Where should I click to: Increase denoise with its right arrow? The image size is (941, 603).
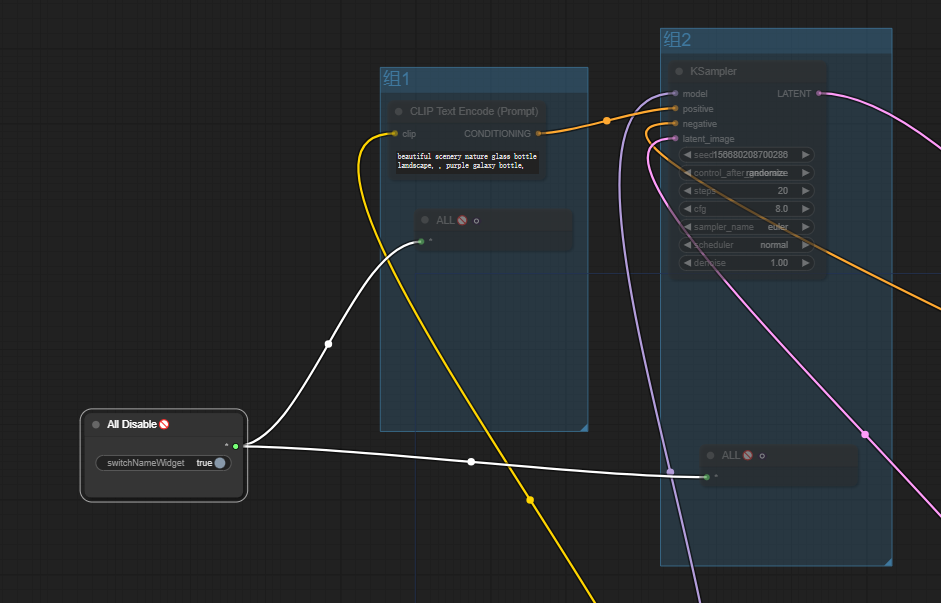click(806, 263)
